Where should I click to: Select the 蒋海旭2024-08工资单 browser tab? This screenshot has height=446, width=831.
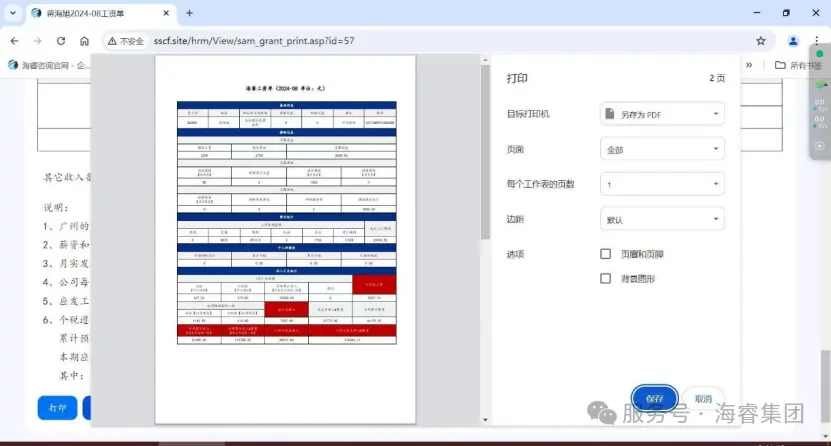point(95,13)
